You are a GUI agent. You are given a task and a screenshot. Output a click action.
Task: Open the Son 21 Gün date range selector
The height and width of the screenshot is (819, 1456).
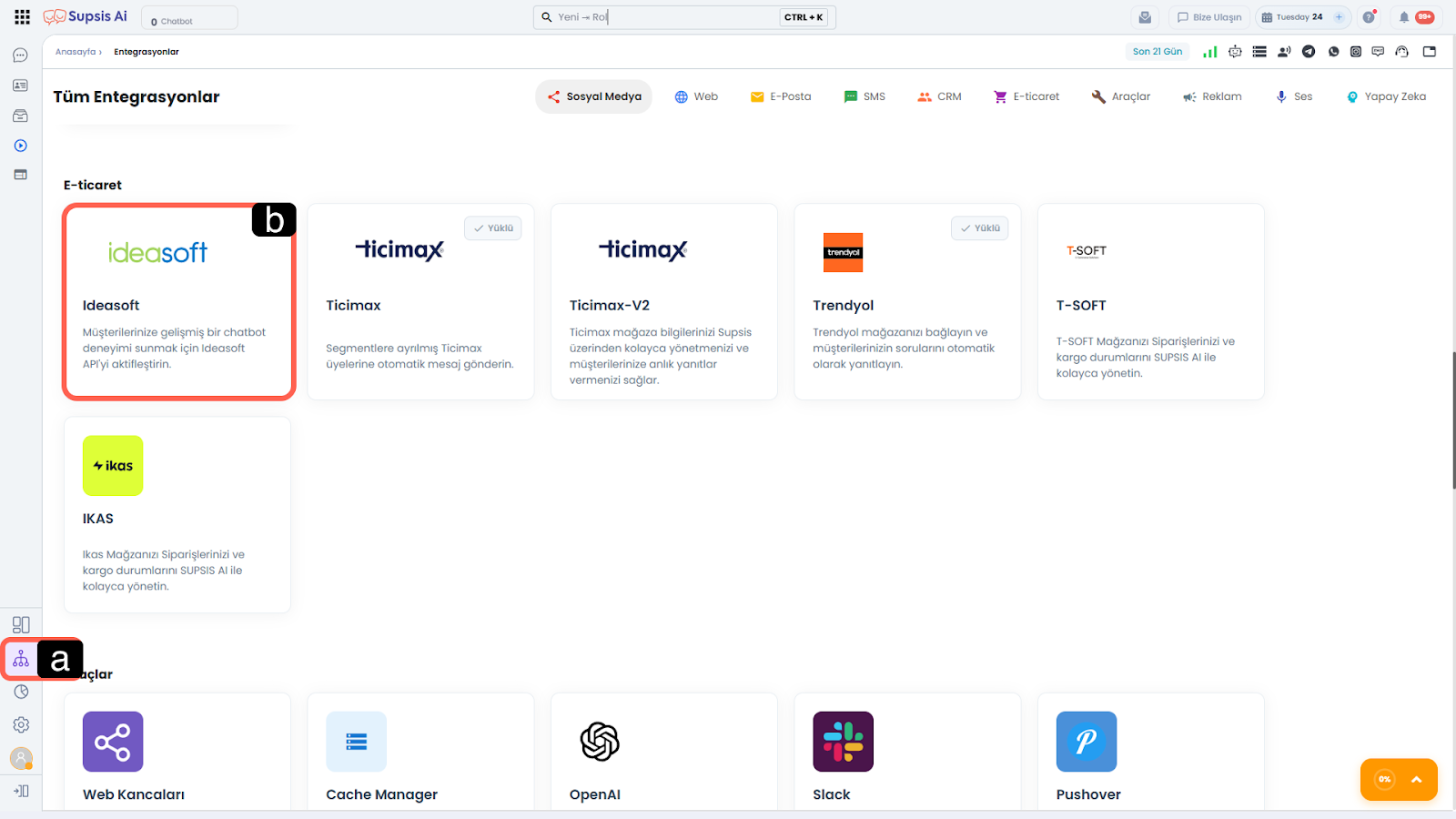(1157, 52)
